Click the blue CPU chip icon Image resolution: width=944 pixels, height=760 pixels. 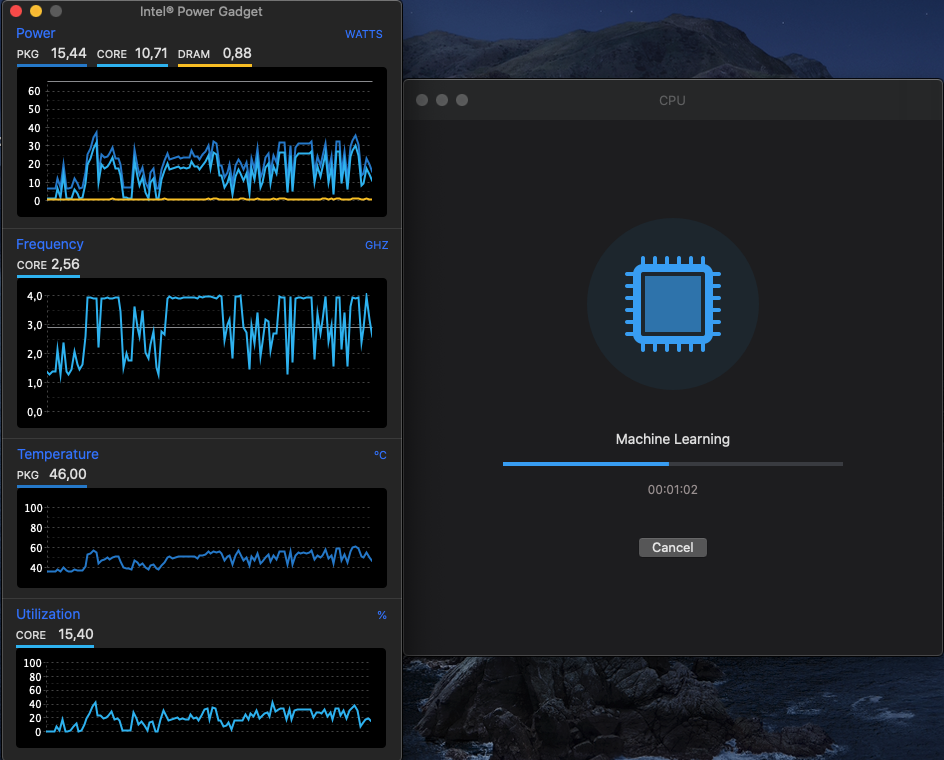[x=672, y=304]
